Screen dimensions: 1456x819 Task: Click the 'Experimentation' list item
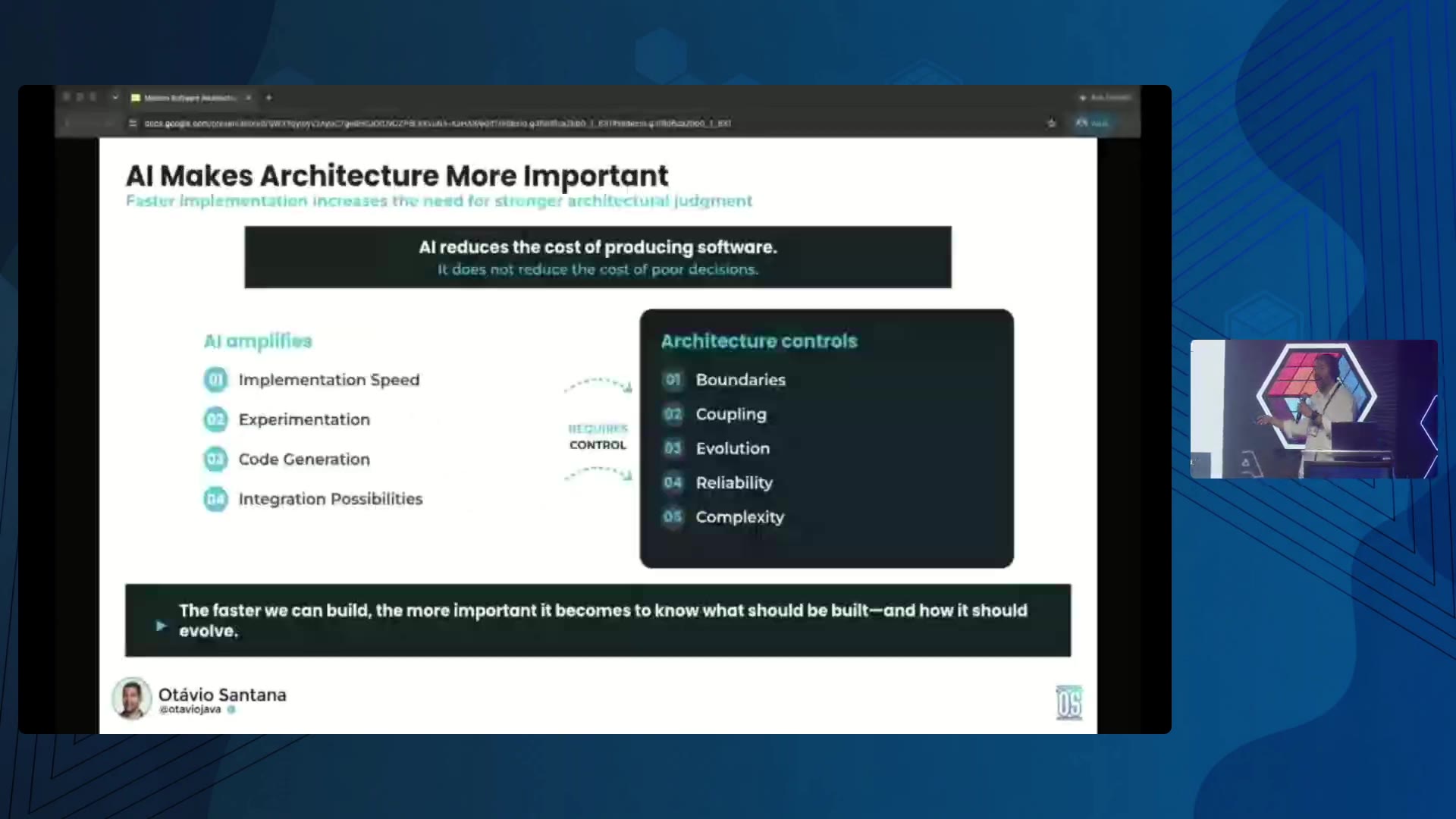coord(304,419)
